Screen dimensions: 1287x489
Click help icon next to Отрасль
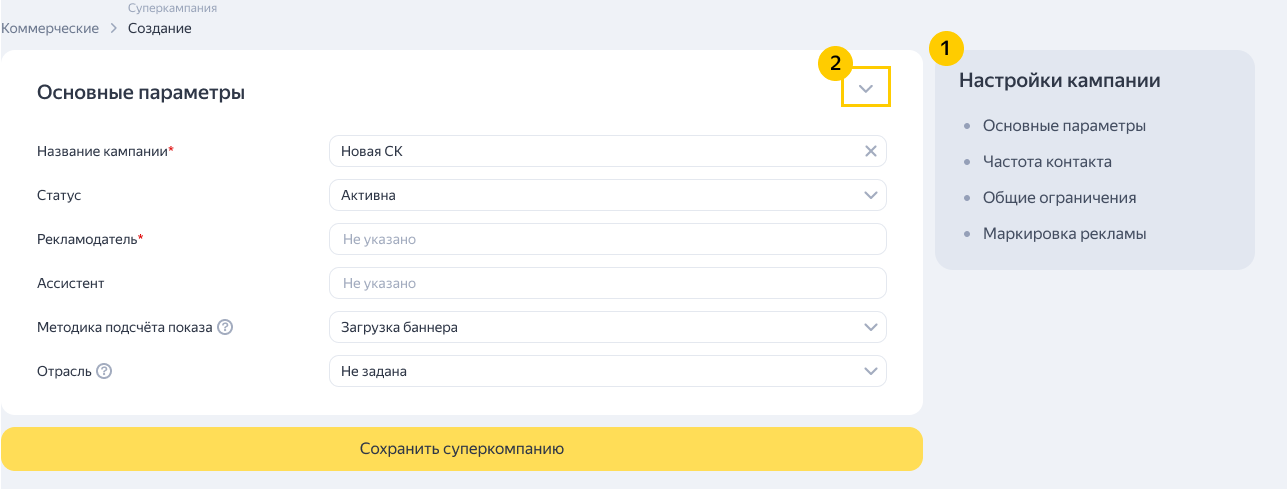(x=104, y=371)
